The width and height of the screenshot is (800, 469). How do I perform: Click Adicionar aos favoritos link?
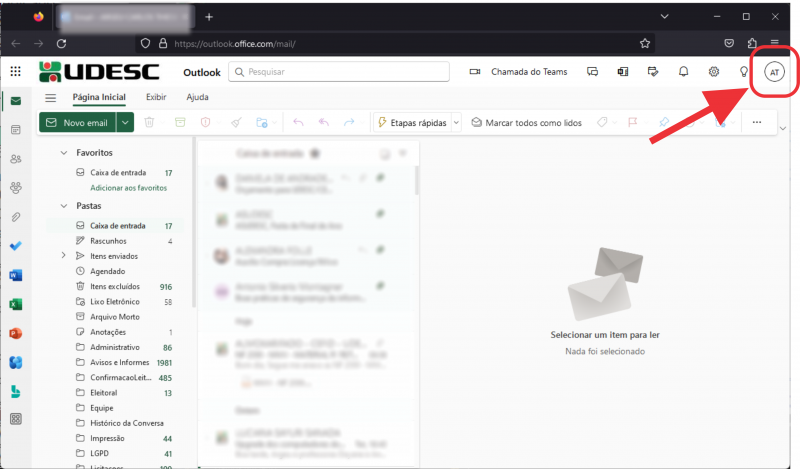point(128,188)
